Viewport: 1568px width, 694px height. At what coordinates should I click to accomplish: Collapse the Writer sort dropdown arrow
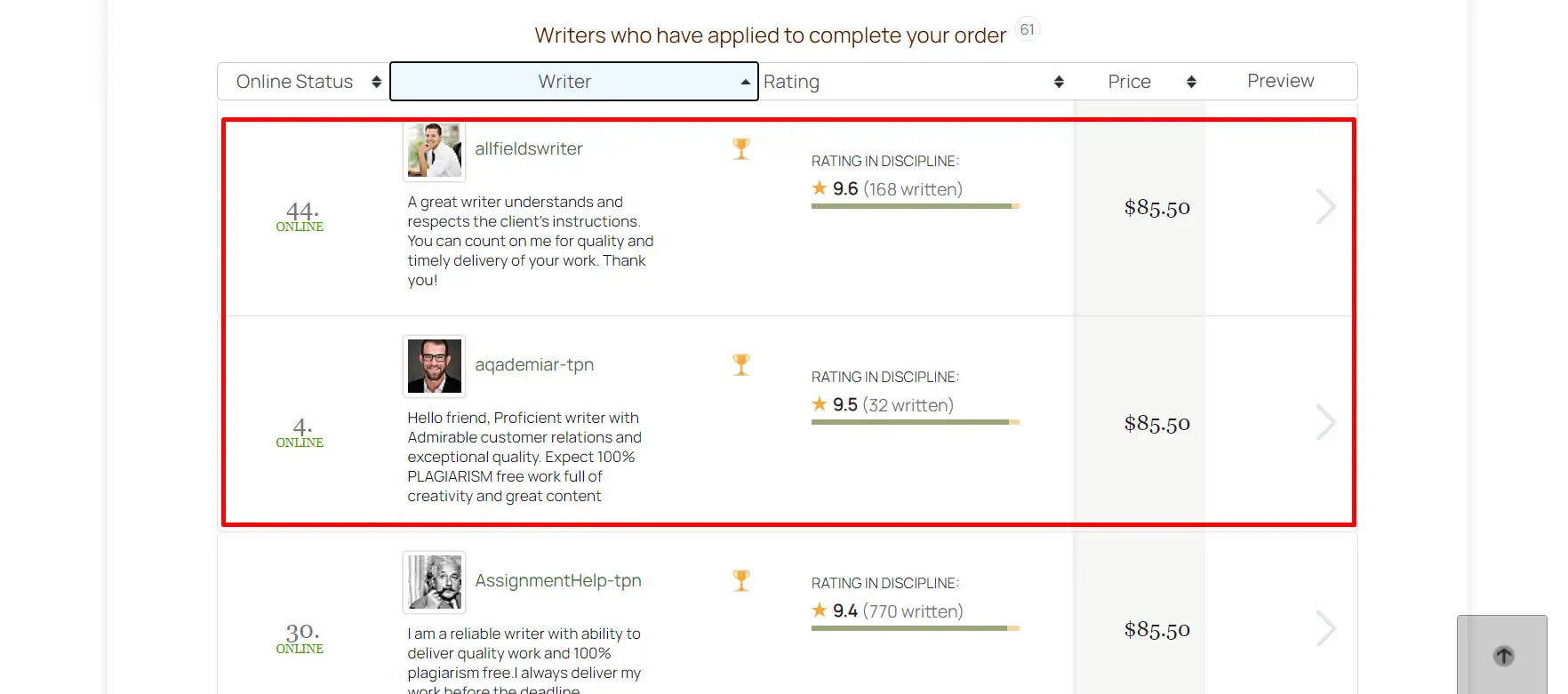coord(745,81)
